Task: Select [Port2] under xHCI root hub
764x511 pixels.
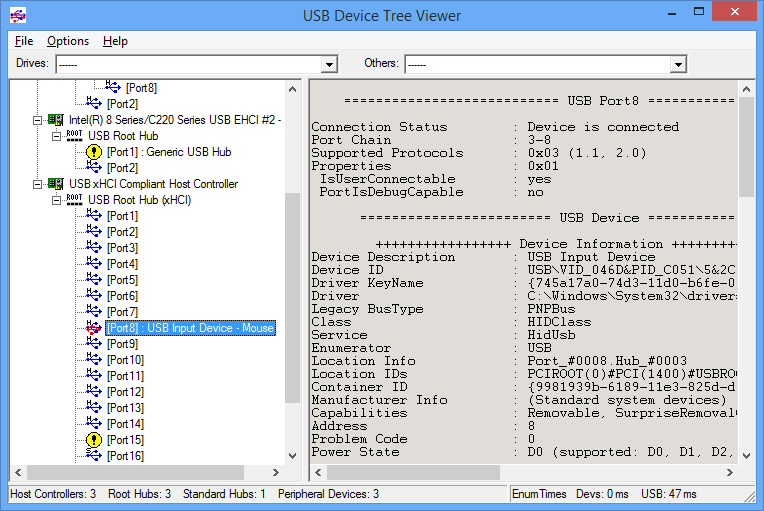Action: click(x=122, y=232)
